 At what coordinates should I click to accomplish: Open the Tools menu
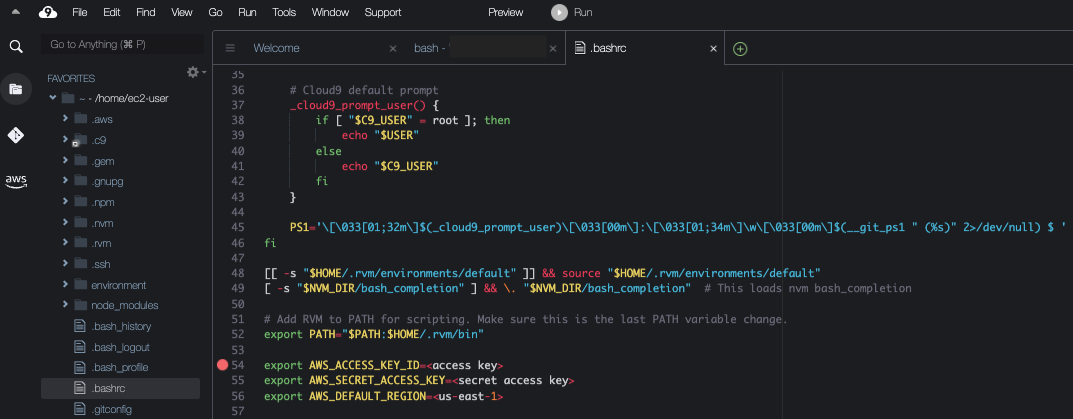[x=284, y=12]
